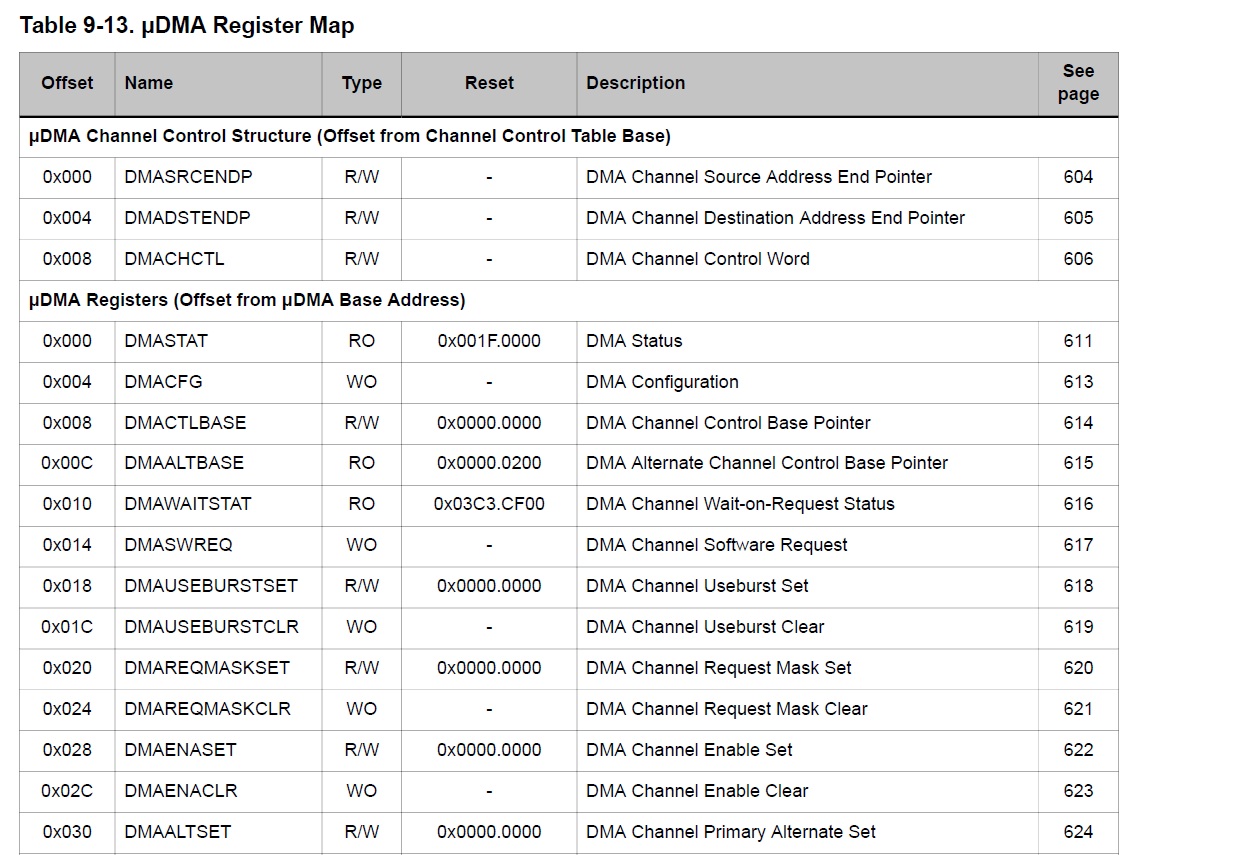The height and width of the screenshot is (855, 1241).
Task: Click register name DMACHCTL
Action: tap(175, 259)
